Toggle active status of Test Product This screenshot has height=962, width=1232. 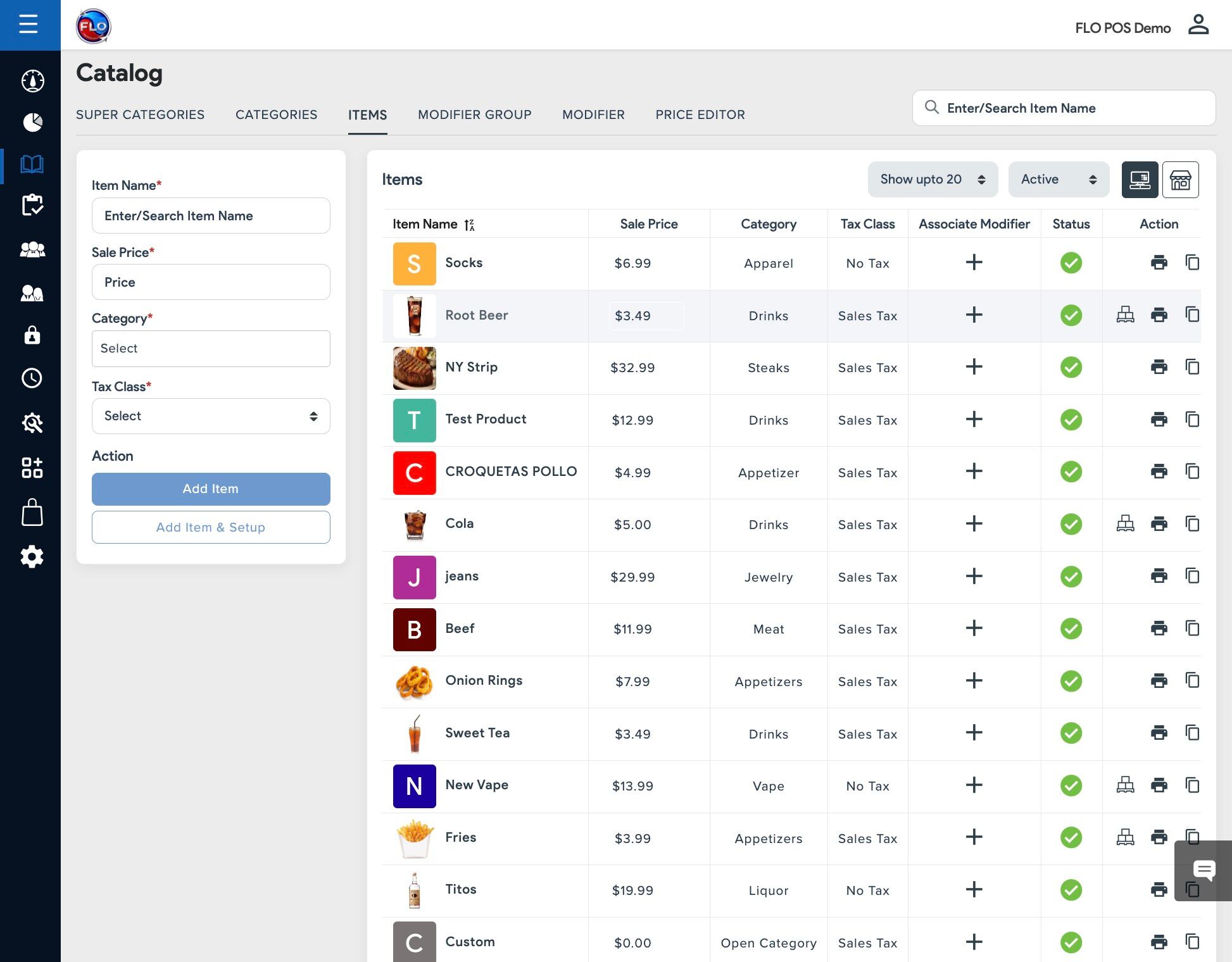click(x=1071, y=420)
